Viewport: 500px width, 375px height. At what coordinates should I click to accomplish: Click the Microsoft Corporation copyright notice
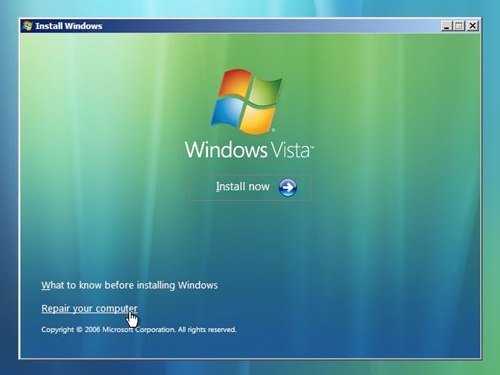pyautogui.click(x=139, y=330)
